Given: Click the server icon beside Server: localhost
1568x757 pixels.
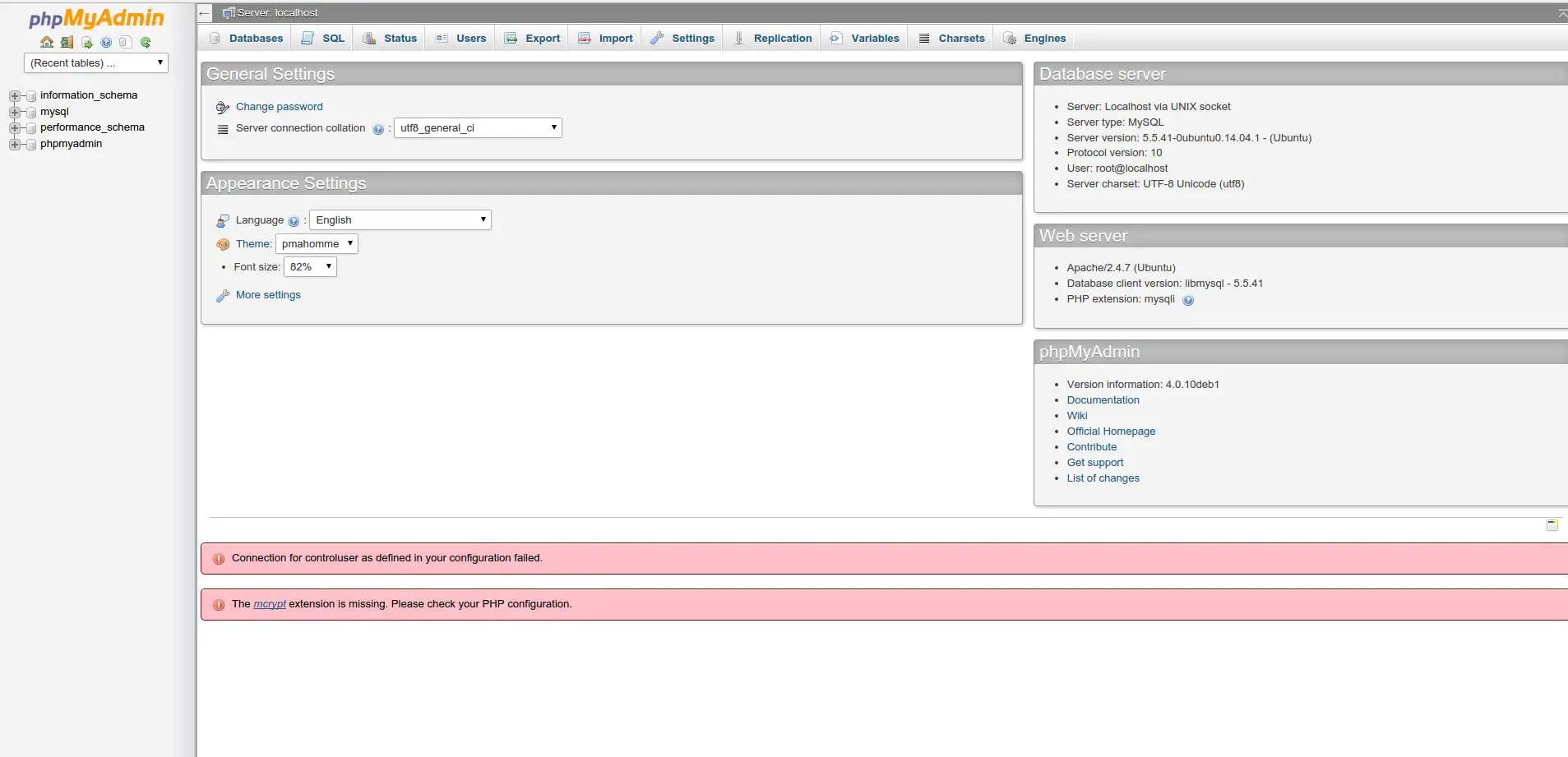Looking at the screenshot, I should pos(229,13).
